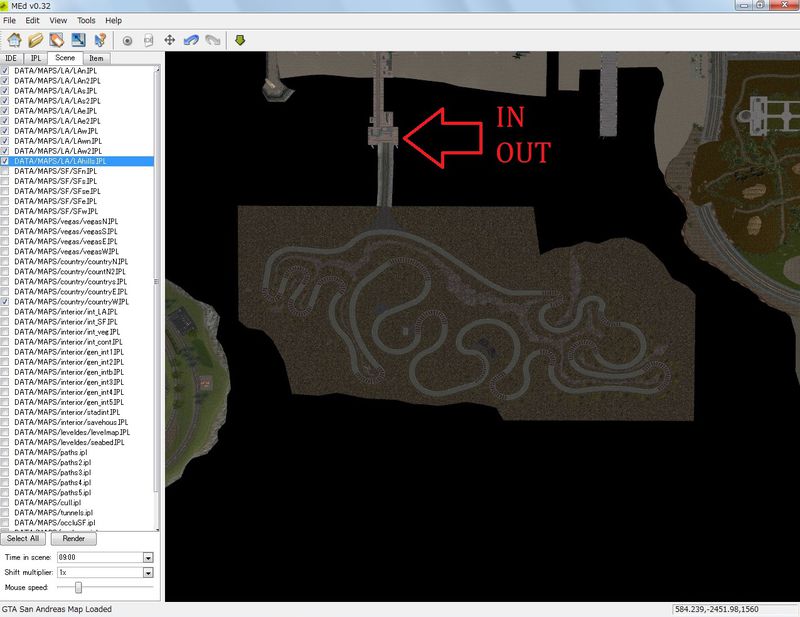
Task: Click the GTA San Andreas Map Loaded status
Action: pos(57,609)
